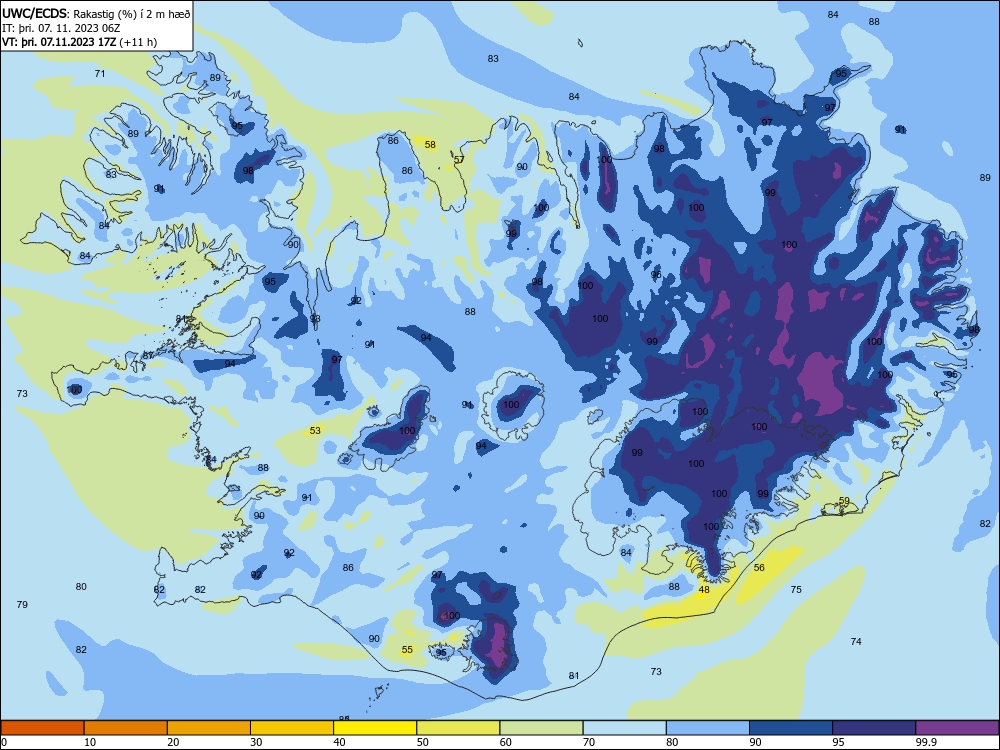Click the navy 95–99.9 legend swatch
This screenshot has width=1000, height=750.
coord(874,728)
